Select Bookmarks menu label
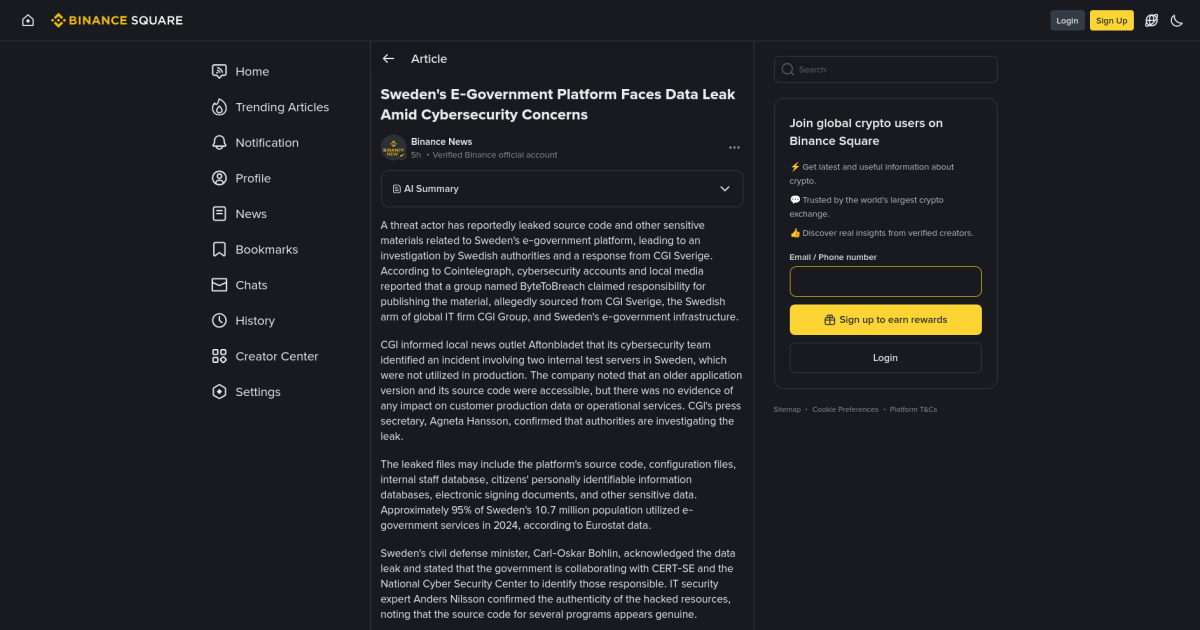 point(267,249)
